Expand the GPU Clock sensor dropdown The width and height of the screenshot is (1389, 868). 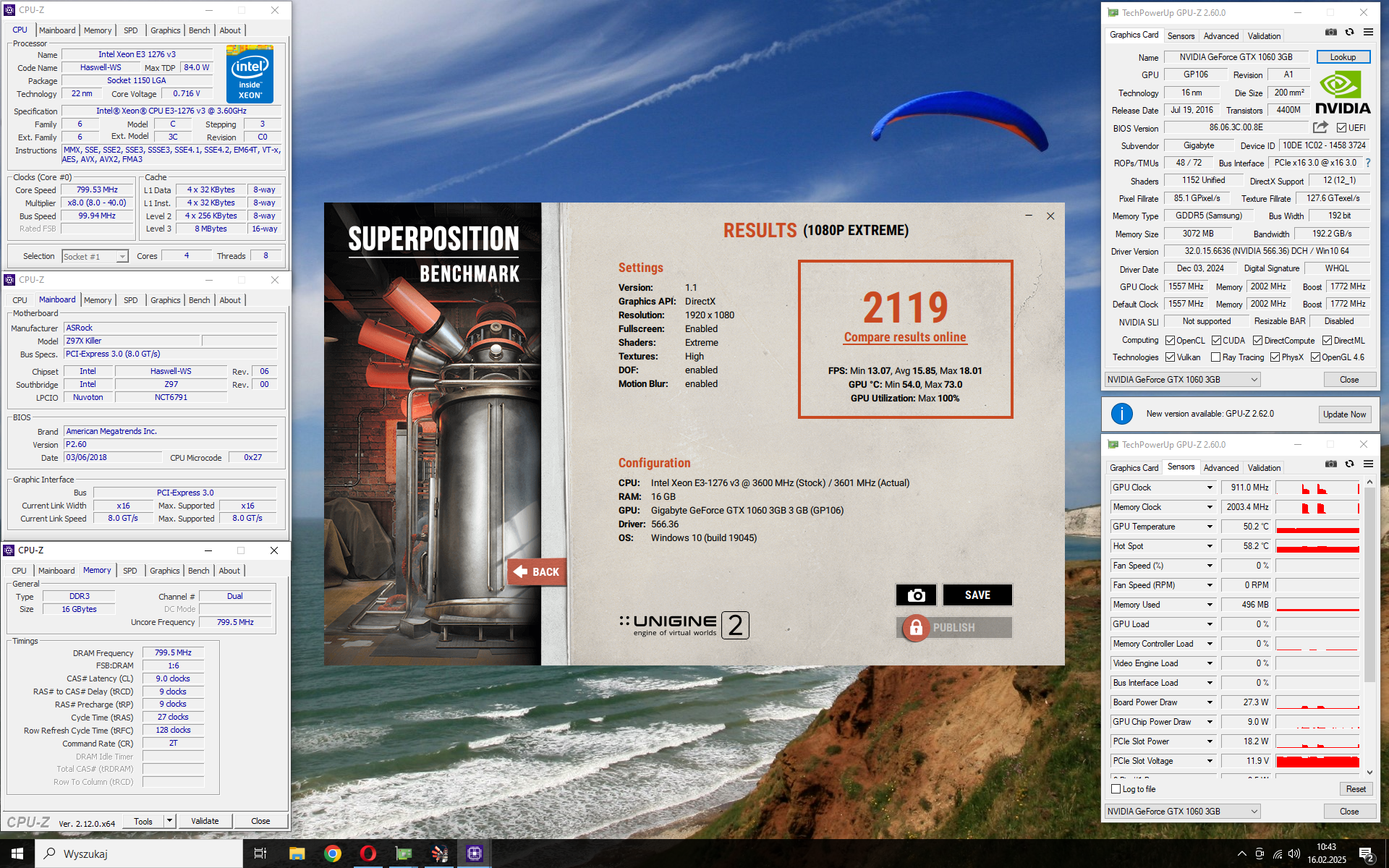pyautogui.click(x=1210, y=488)
